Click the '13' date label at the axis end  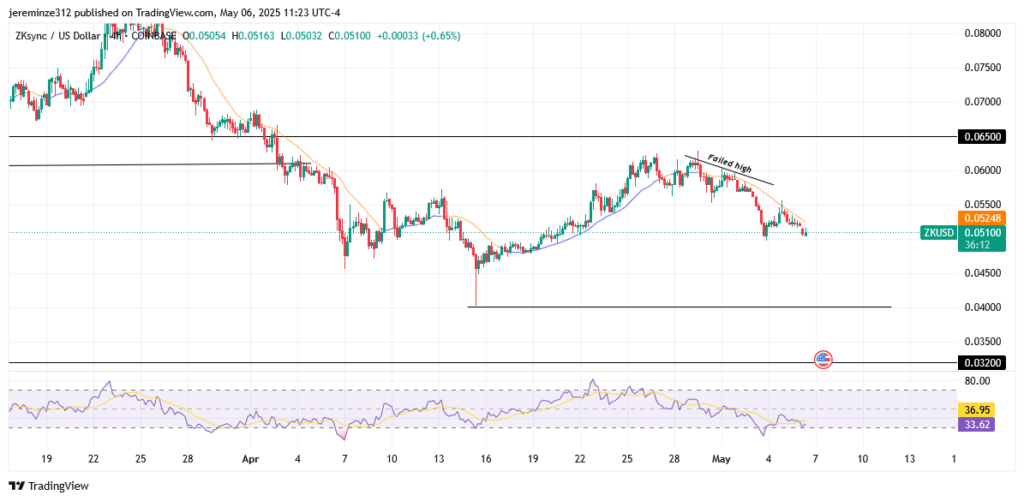coord(909,459)
